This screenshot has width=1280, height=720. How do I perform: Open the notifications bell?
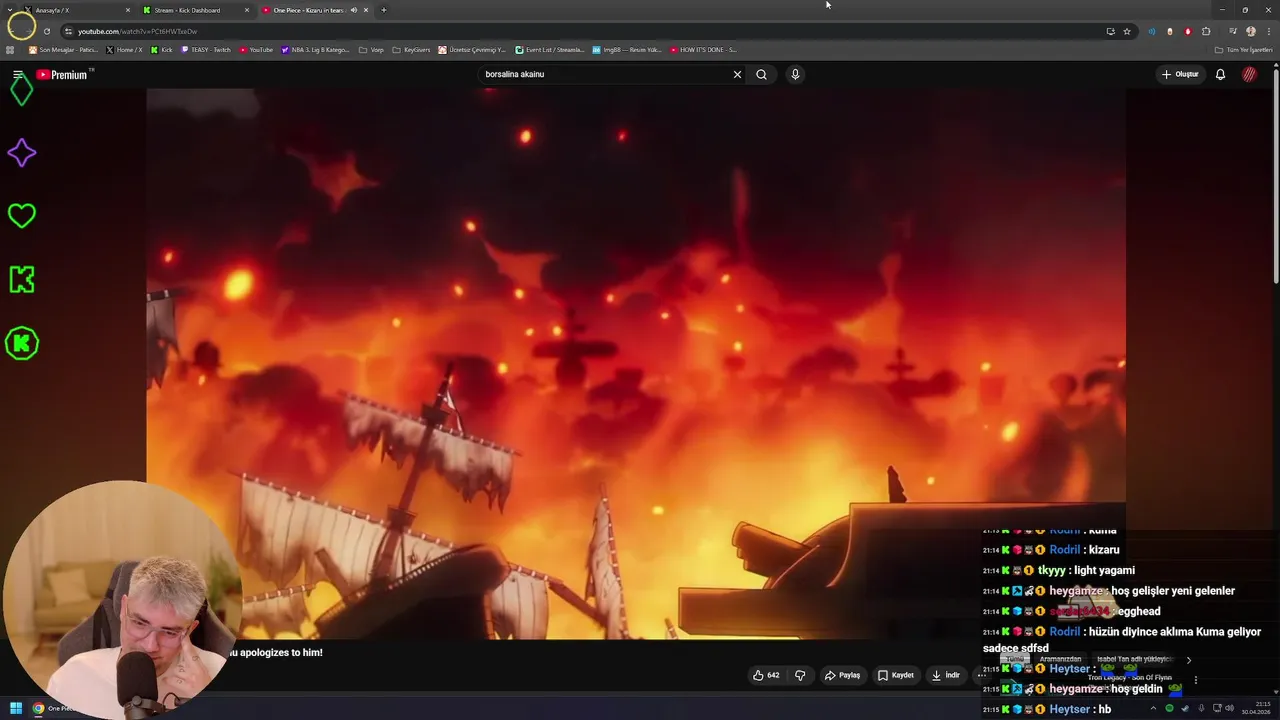(1220, 74)
